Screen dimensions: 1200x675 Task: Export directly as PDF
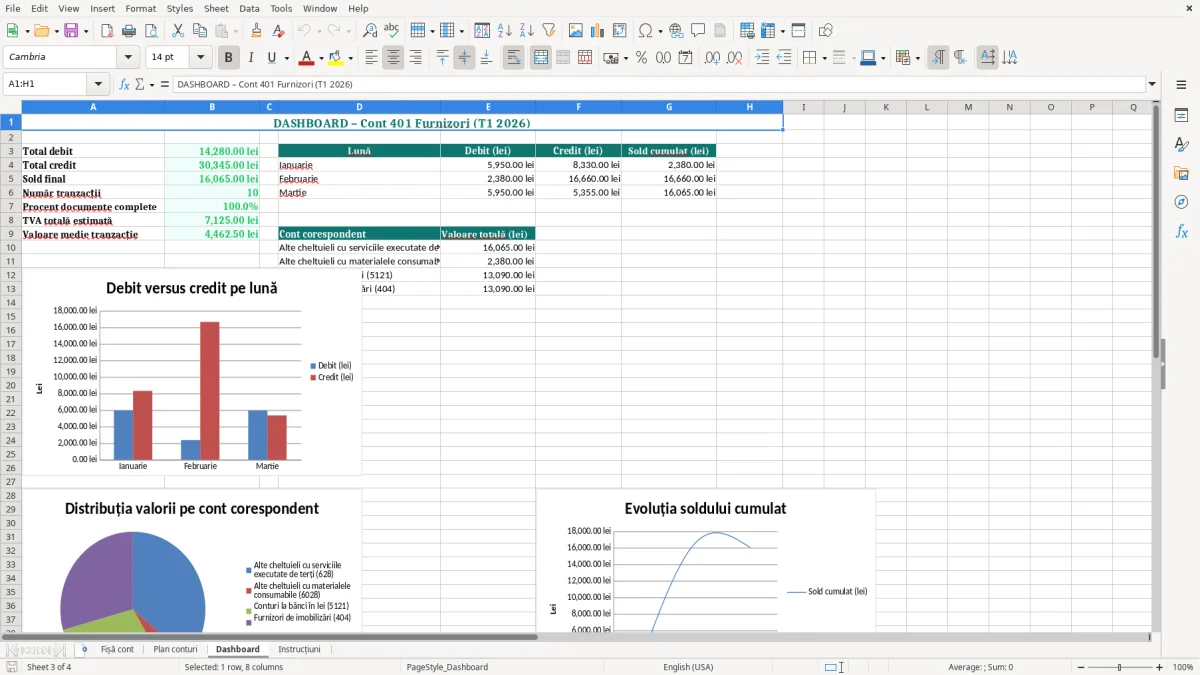(107, 31)
